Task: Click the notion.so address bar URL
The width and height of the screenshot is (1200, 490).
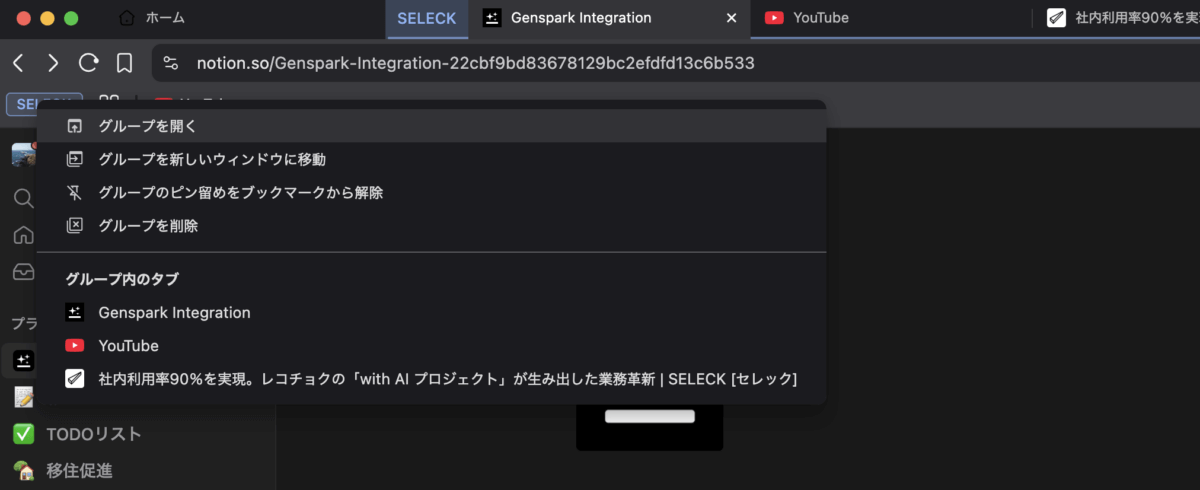Action: (x=475, y=63)
